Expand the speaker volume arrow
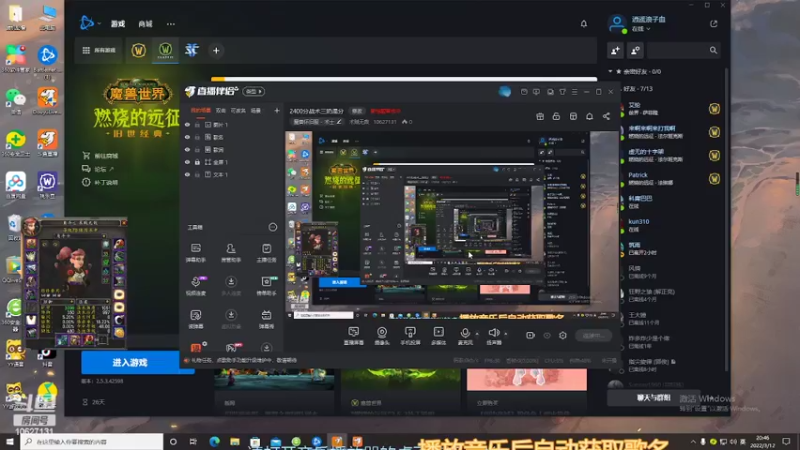This screenshot has width=800, height=450. (x=506, y=334)
